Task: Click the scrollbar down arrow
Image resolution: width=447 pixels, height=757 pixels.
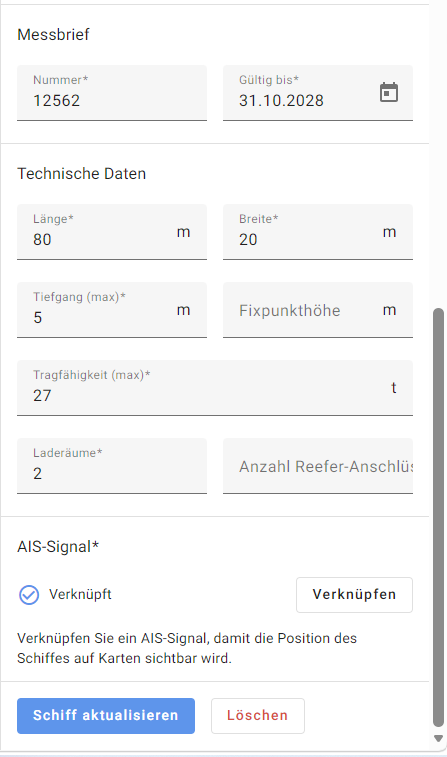Action: 438,739
